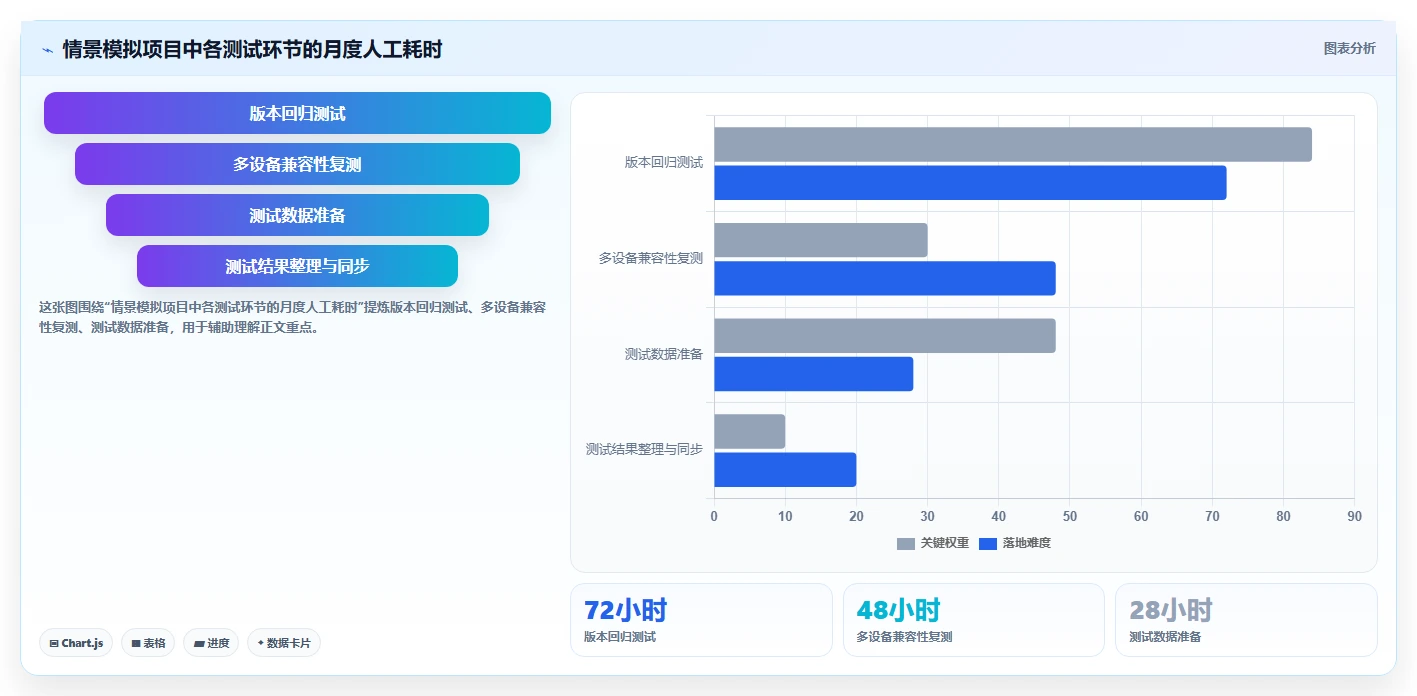Click the gray bar for 多设备兼容性复测
1417x696 pixels.
821,240
